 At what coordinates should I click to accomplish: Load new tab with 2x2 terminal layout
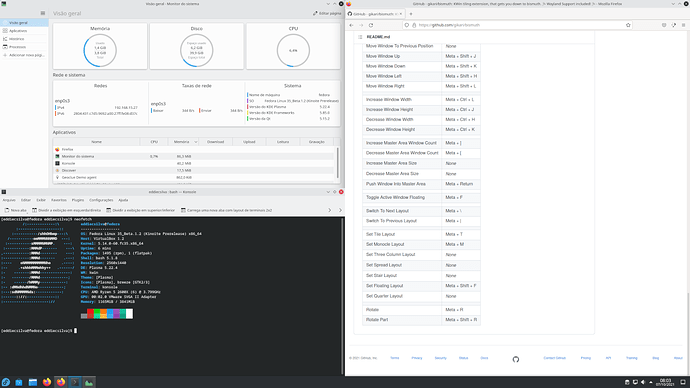(x=226, y=210)
